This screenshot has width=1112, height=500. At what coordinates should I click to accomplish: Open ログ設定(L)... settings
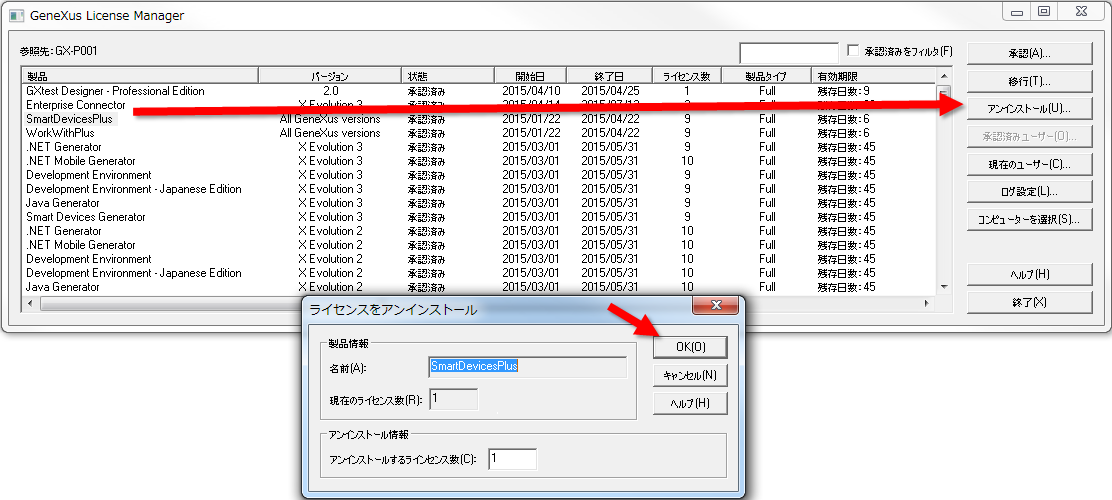click(1029, 191)
